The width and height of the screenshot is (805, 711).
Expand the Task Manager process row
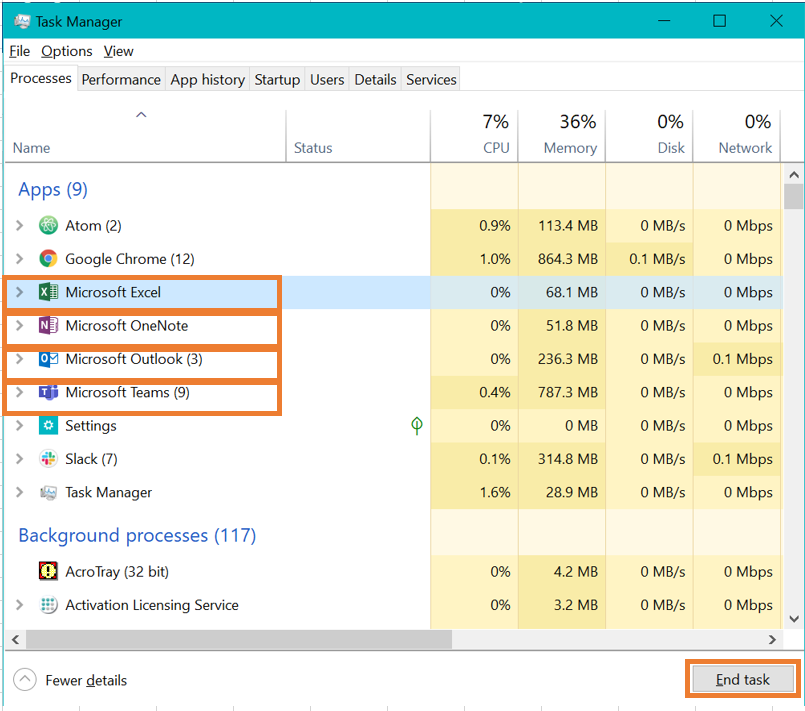tap(20, 492)
